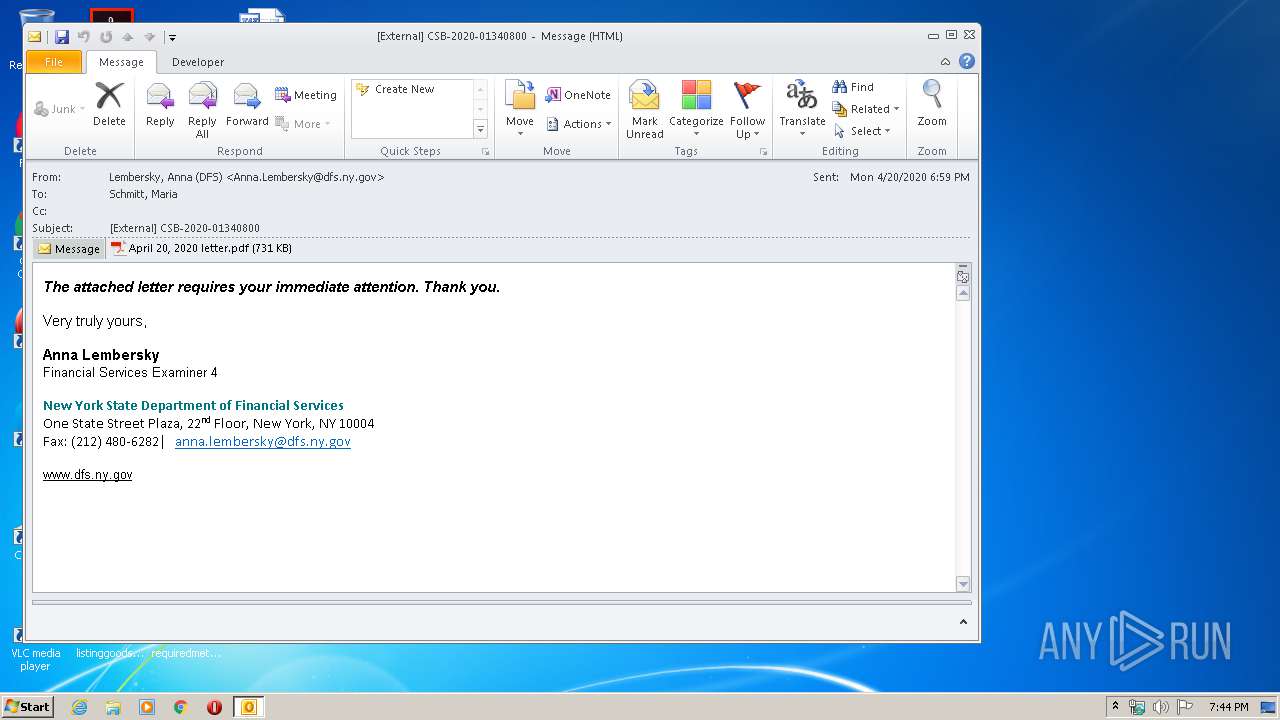Click anna.lembersky@dfs.ny.gov email link

(263, 441)
